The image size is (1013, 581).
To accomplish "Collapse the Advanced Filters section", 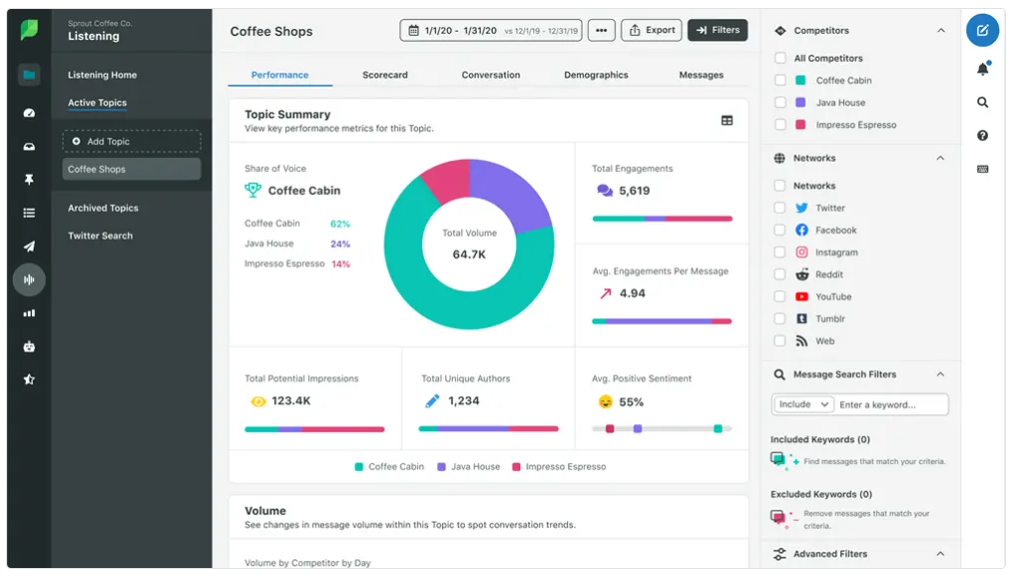I will pyautogui.click(x=940, y=554).
